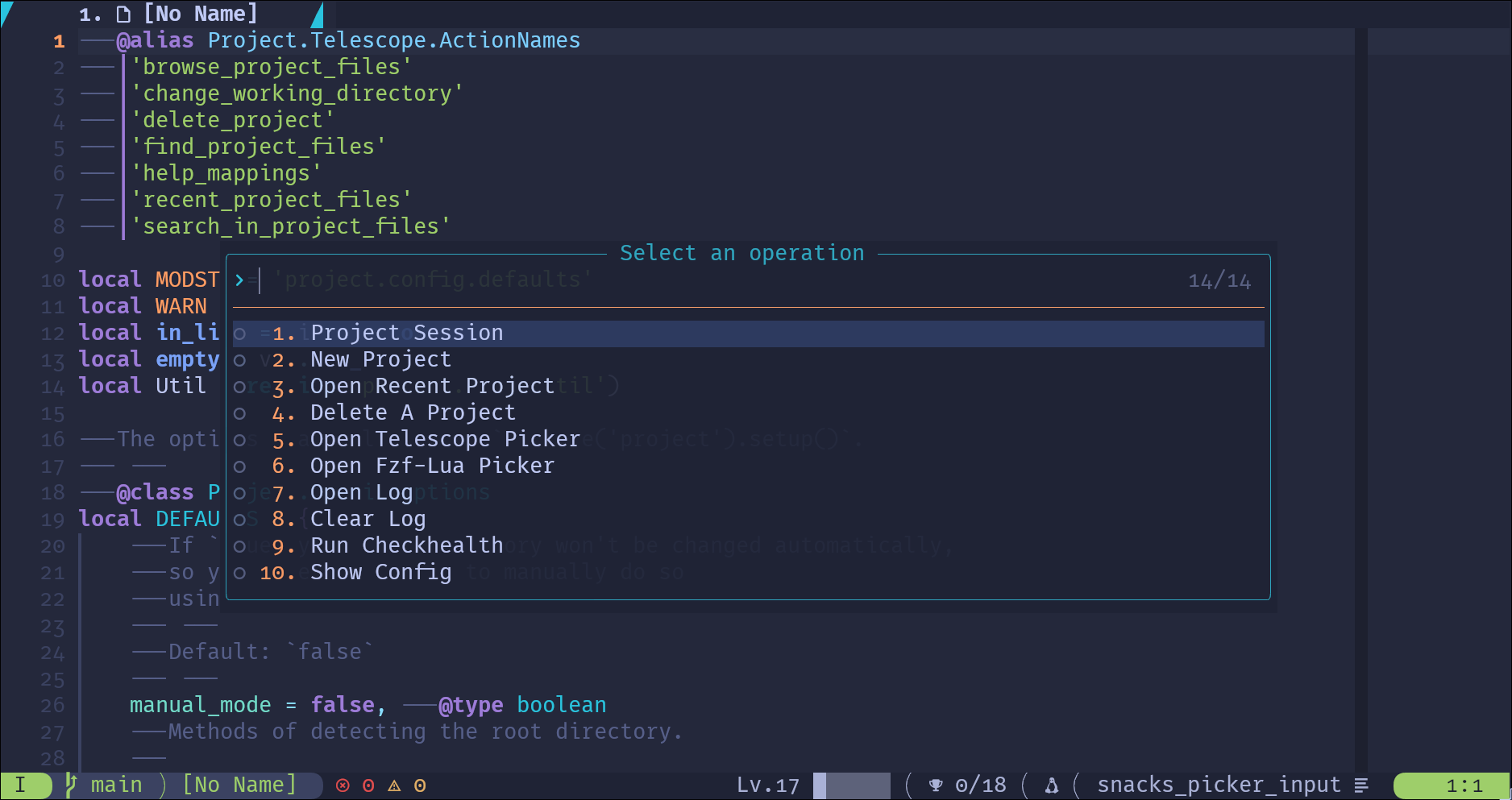Choose the Run Checkhealth operation
This screenshot has width=1512, height=800.
point(407,545)
